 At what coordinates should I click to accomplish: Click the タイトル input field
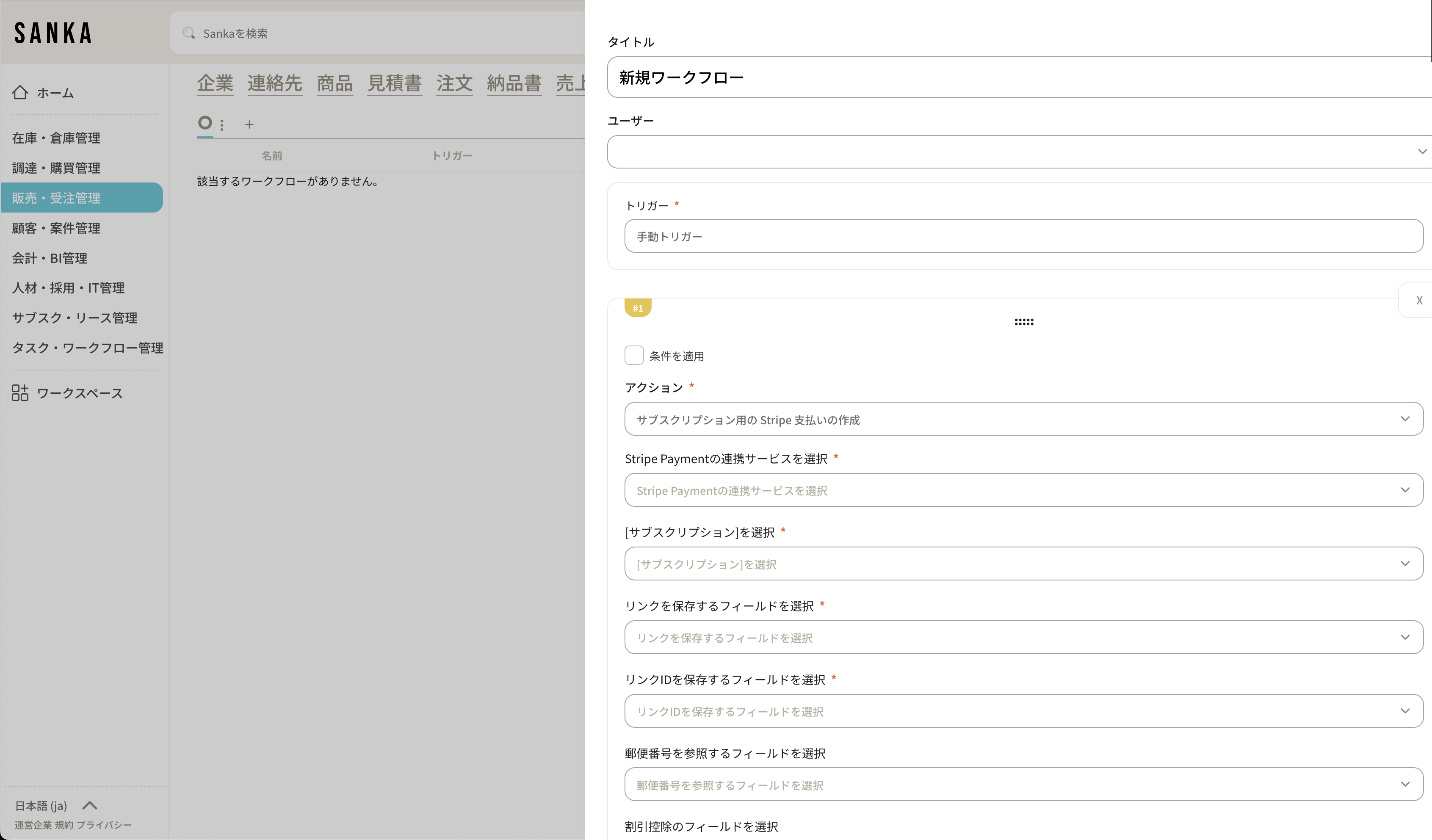pyautogui.click(x=1017, y=77)
